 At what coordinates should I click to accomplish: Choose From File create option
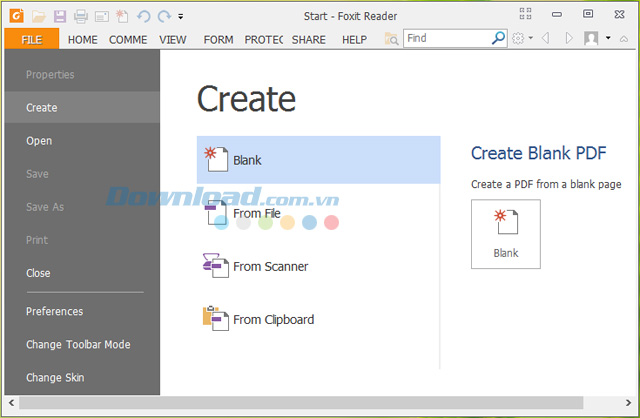point(257,213)
